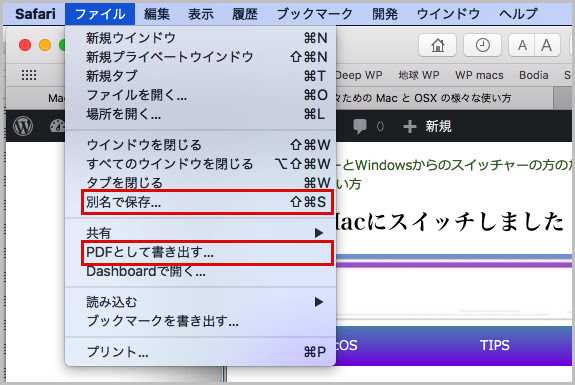The image size is (575, 385).
Task: Open the Bodia bookmark
Action: [x=534, y=75]
